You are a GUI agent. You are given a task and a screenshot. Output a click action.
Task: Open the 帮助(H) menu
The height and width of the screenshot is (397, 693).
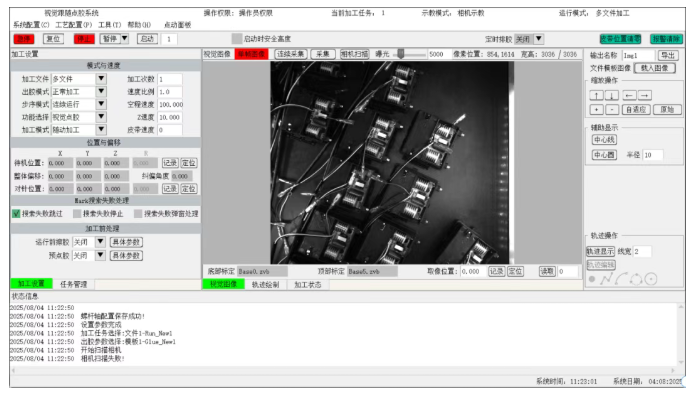tap(139, 25)
